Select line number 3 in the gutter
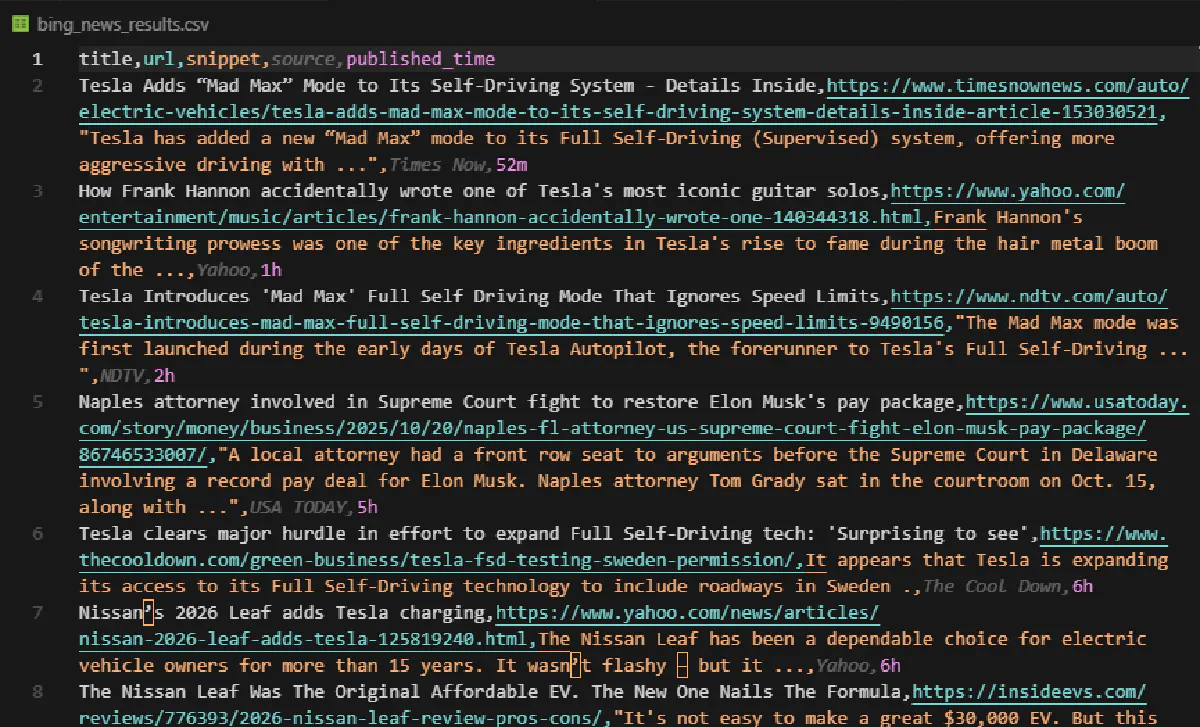This screenshot has height=727, width=1200. click(37, 191)
